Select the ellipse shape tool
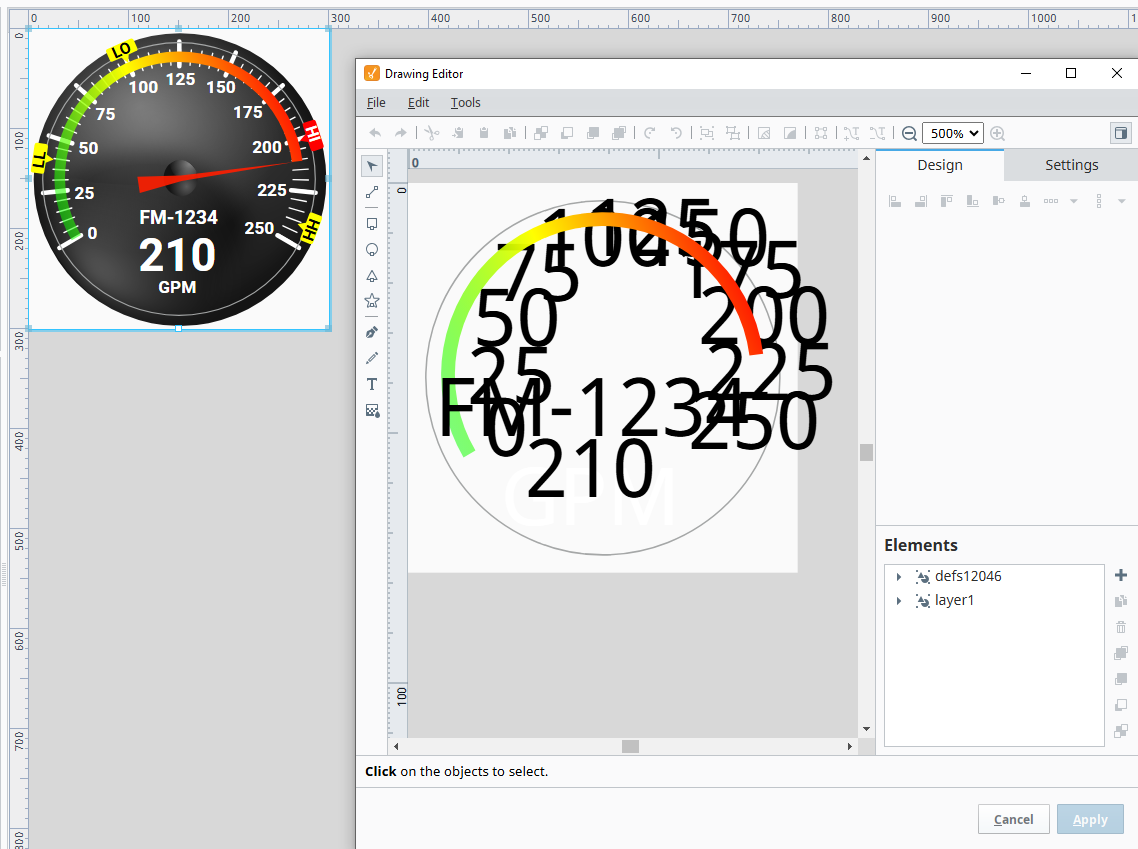Image resolution: width=1138 pixels, height=849 pixels. (x=372, y=250)
